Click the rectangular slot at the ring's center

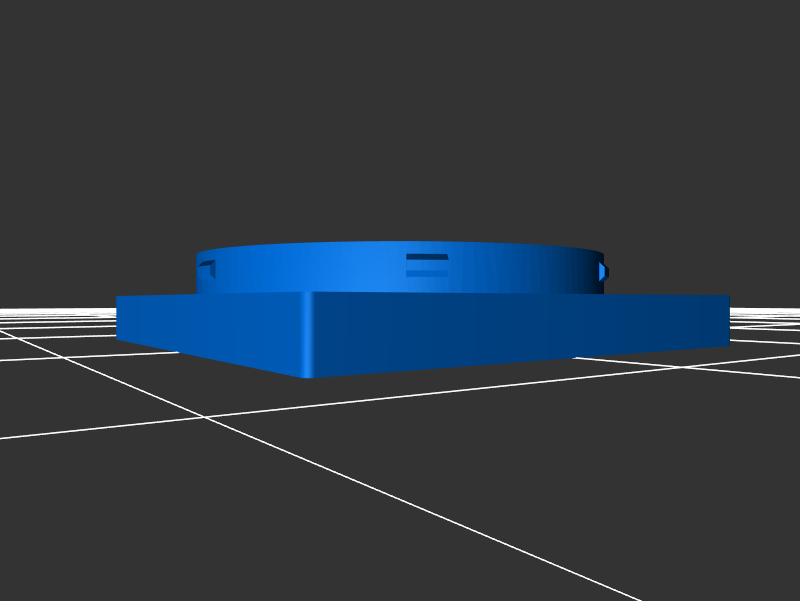(x=427, y=265)
